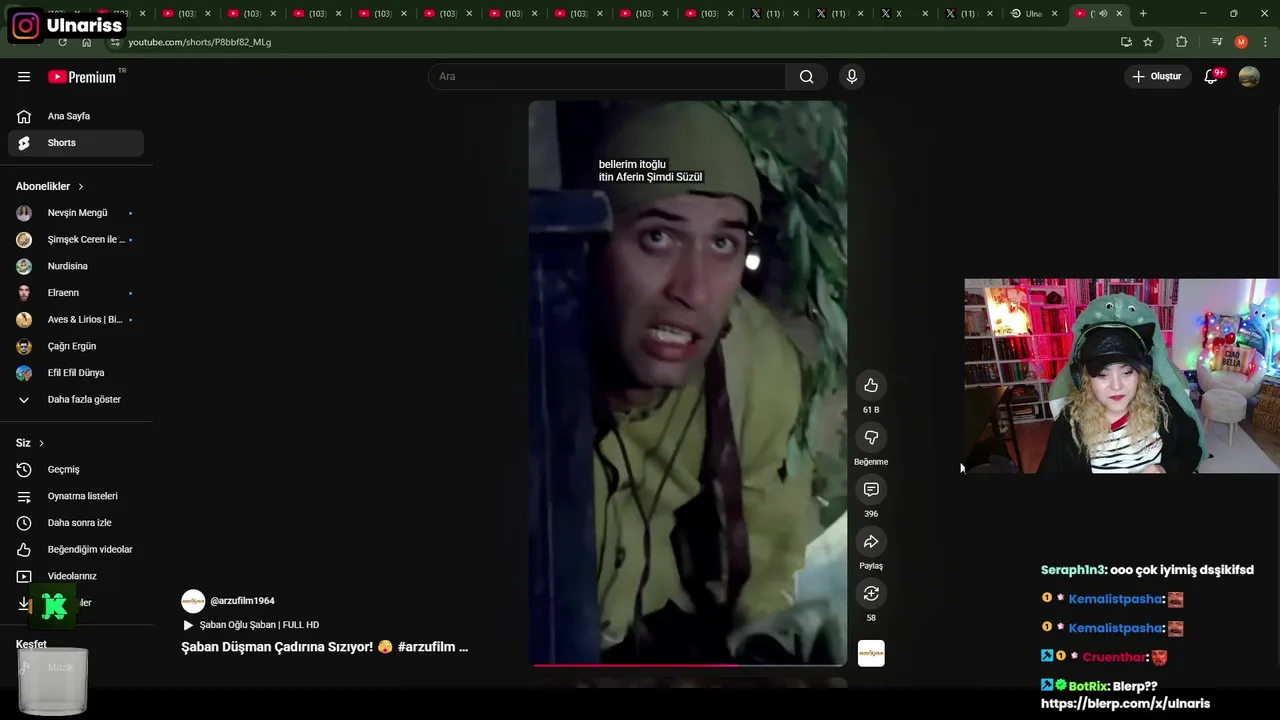Focus the Ara search field
The image size is (1280, 720).
[x=607, y=77]
